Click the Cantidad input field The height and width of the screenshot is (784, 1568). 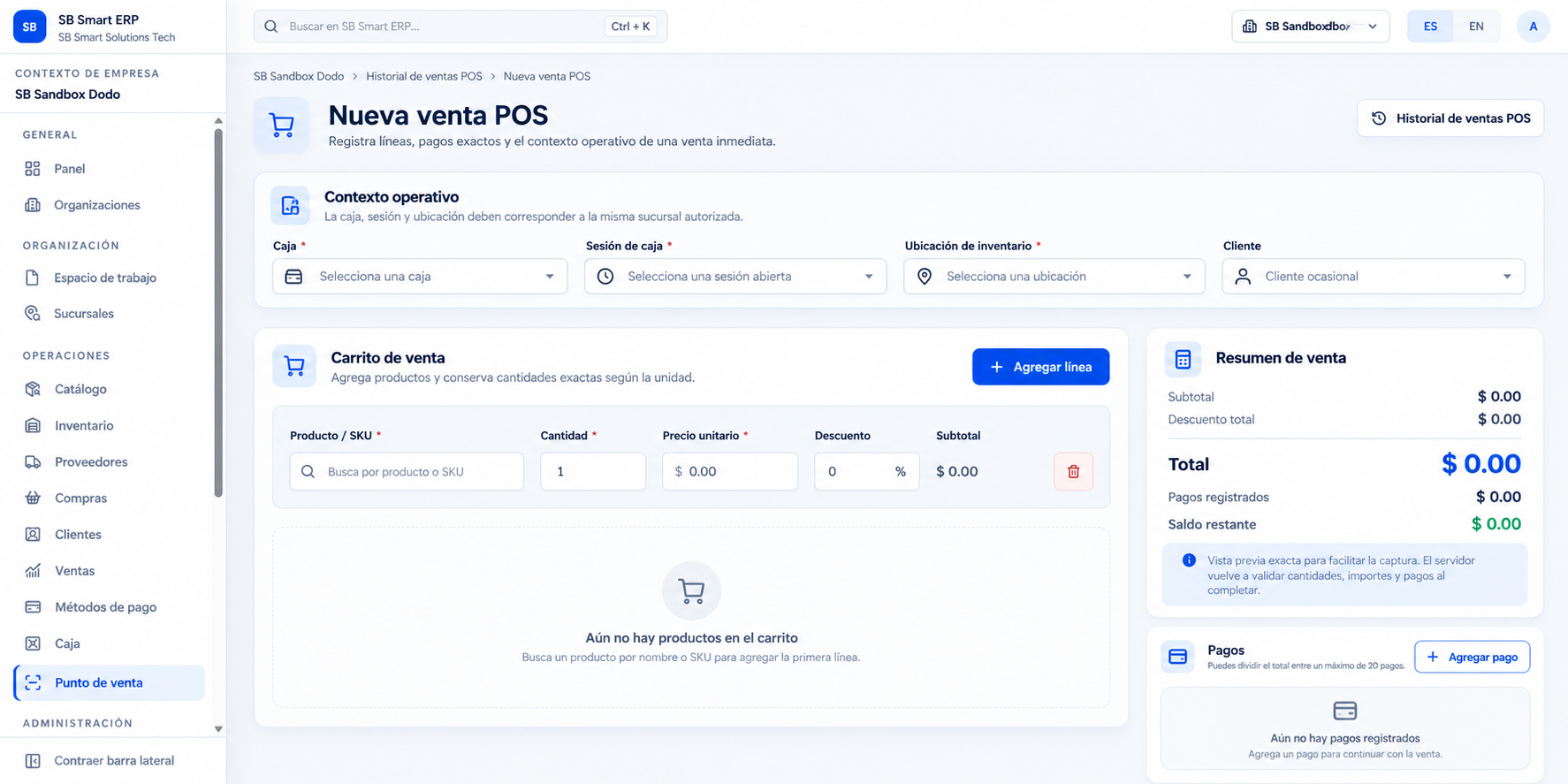pyautogui.click(x=593, y=472)
